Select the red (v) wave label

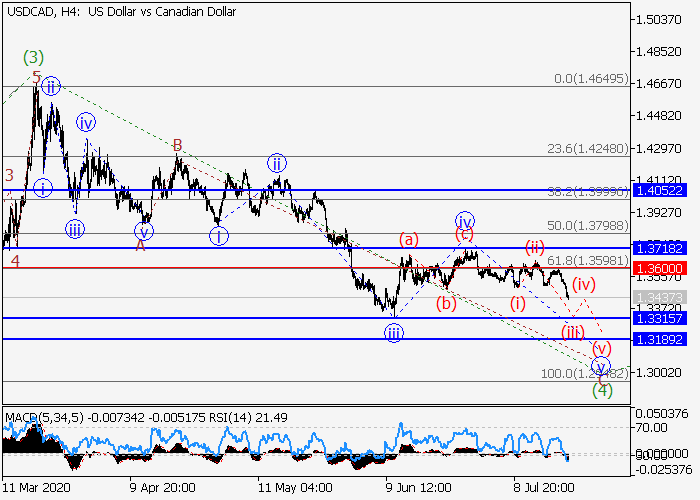click(x=602, y=348)
